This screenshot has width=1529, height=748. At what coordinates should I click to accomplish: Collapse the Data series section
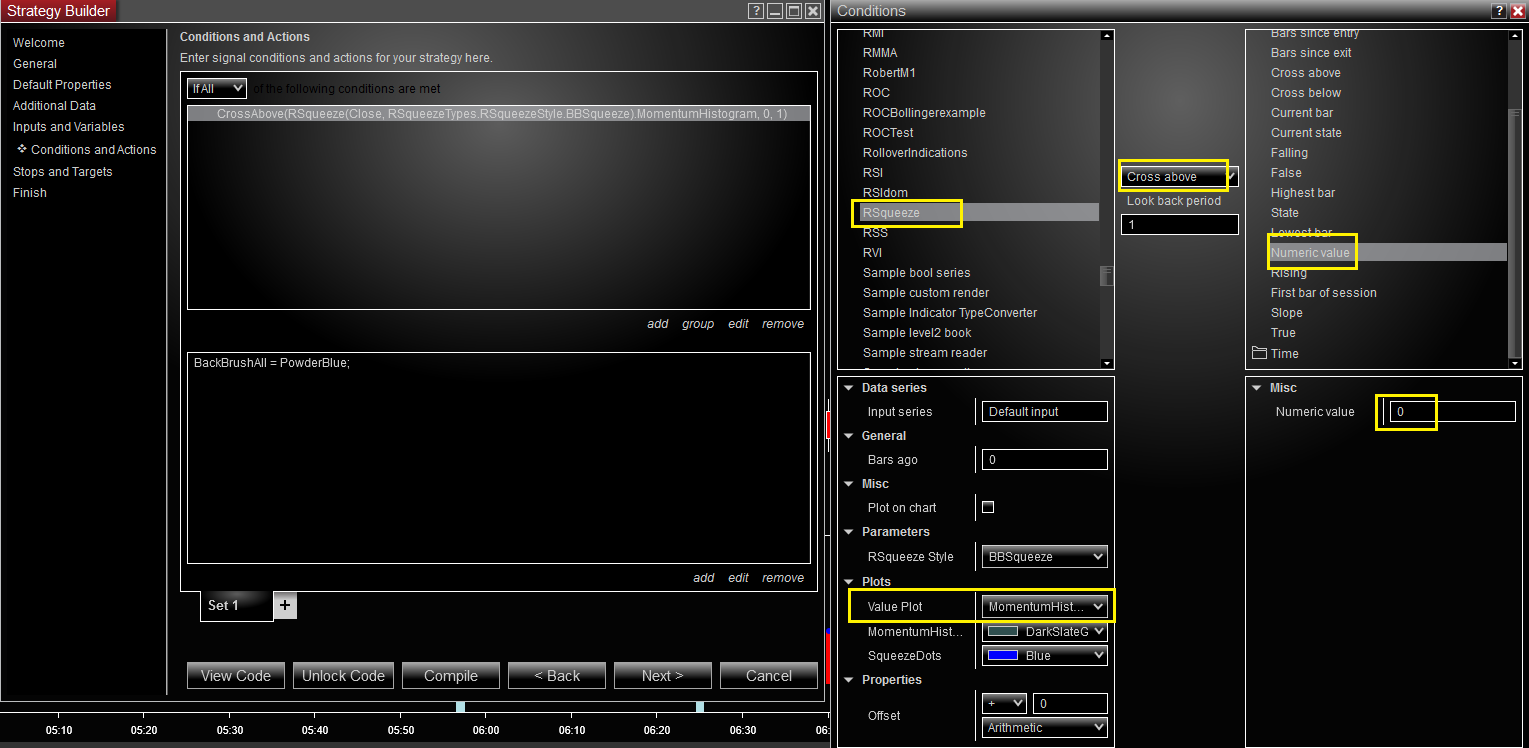[x=849, y=388]
